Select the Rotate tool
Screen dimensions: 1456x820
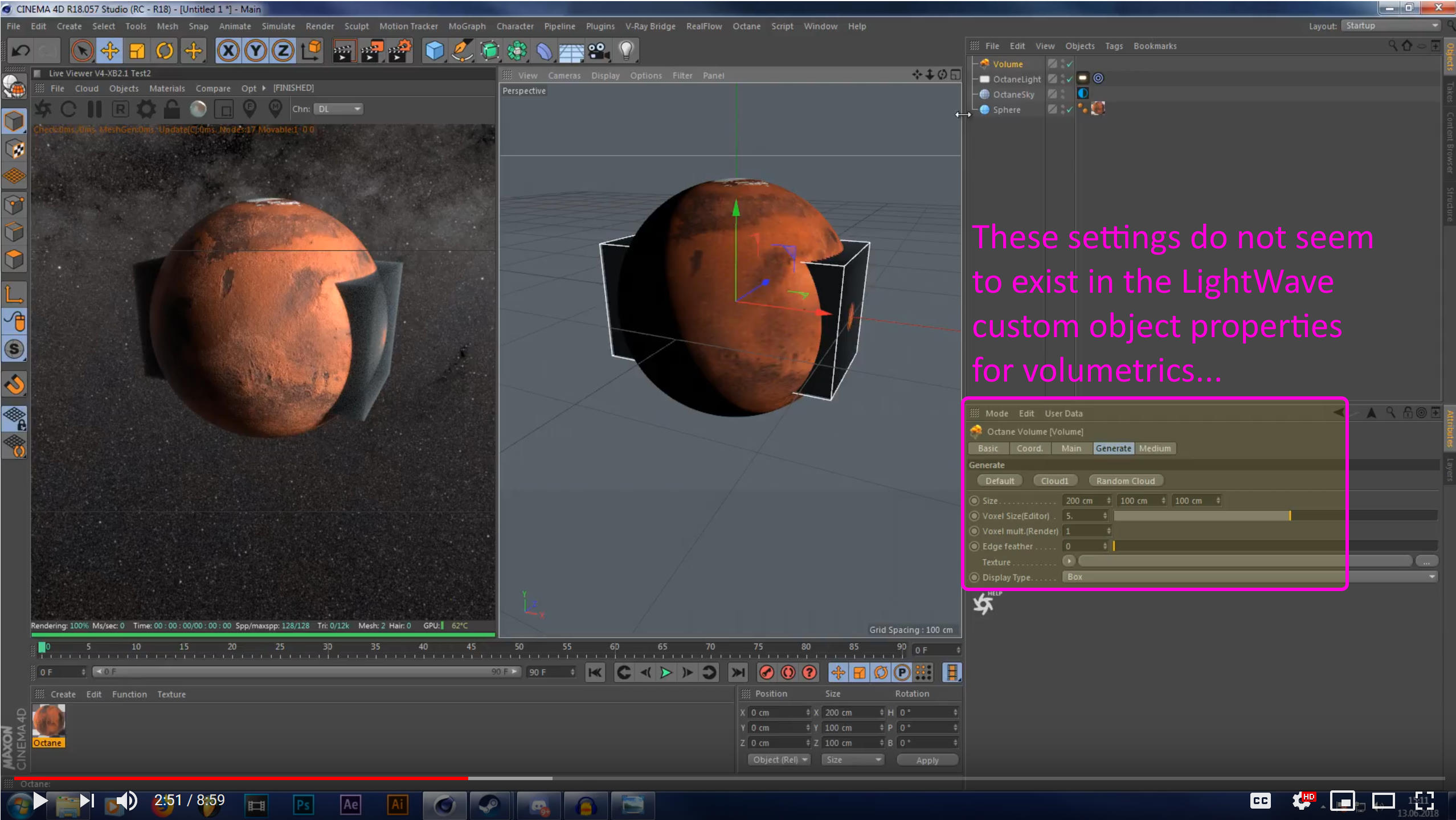165,51
